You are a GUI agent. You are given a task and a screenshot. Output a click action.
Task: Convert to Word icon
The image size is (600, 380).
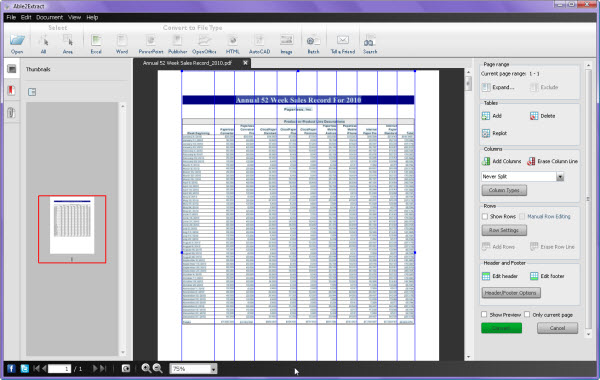pos(122,40)
